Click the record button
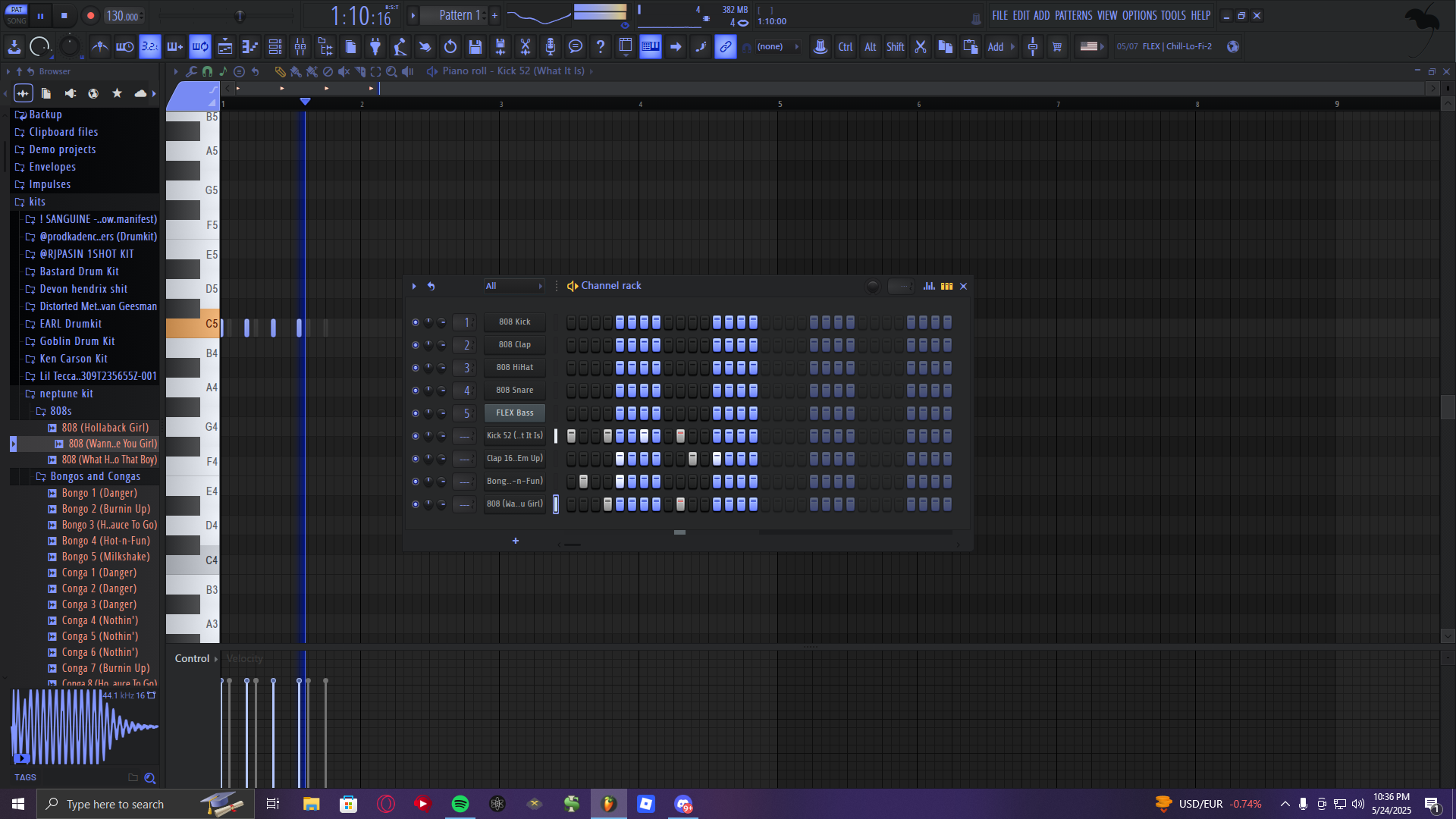This screenshot has width=1456, height=819. (90, 15)
